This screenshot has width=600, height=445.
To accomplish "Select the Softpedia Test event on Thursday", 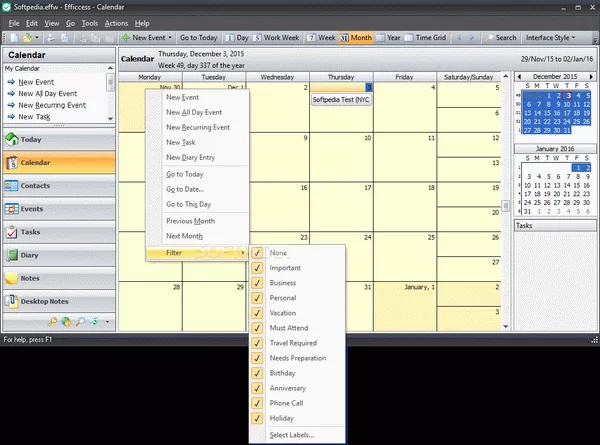I will click(x=340, y=100).
